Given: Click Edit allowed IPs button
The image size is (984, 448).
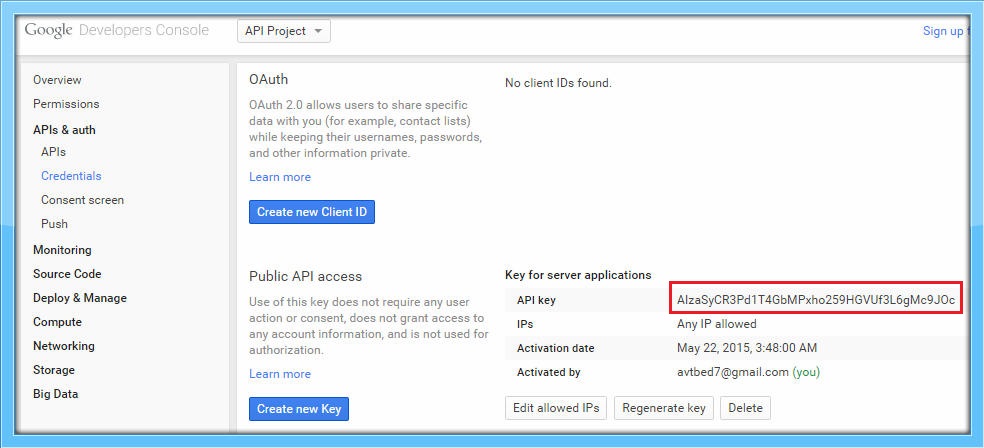Looking at the screenshot, I should click(x=556, y=408).
